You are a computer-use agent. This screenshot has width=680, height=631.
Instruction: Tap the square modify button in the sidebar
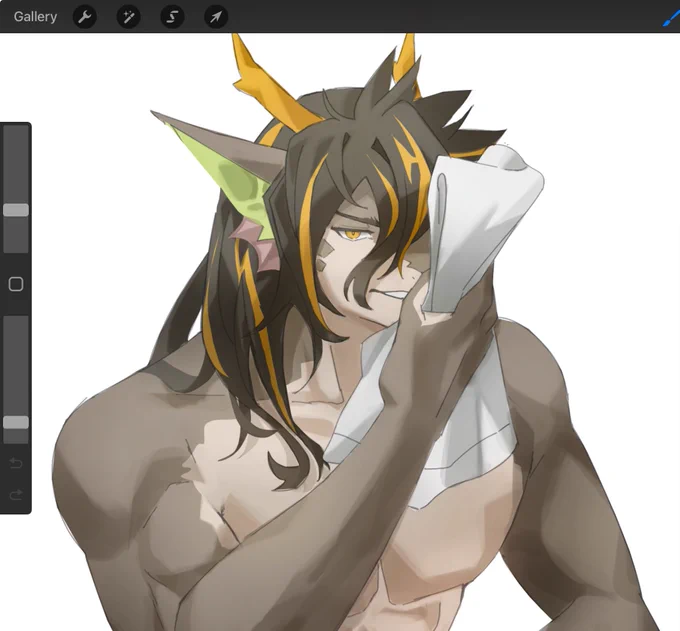coord(16,284)
